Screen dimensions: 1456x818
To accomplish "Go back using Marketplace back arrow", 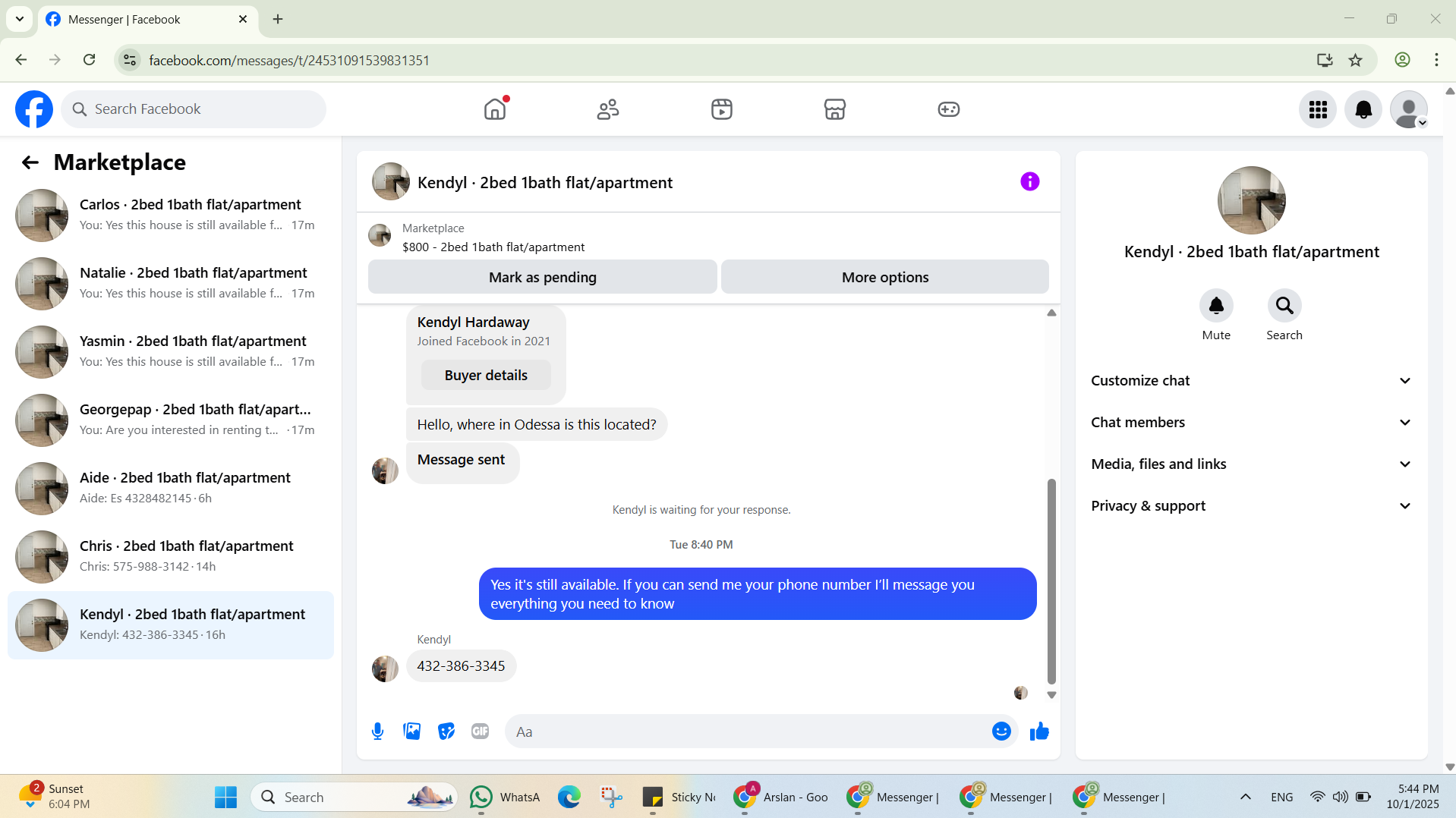I will click(30, 162).
